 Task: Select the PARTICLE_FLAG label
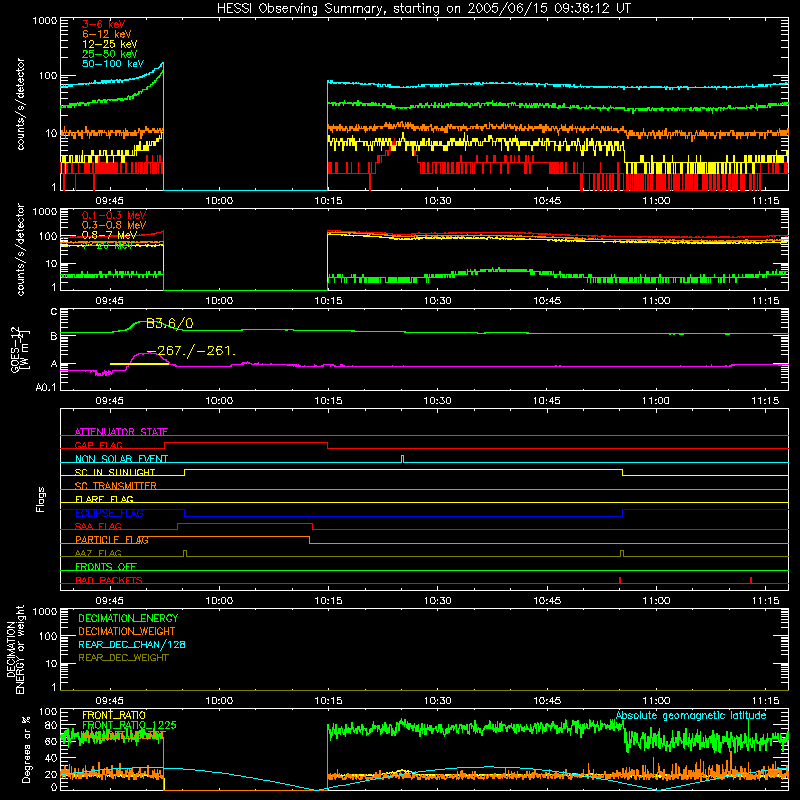pyautogui.click(x=112, y=540)
